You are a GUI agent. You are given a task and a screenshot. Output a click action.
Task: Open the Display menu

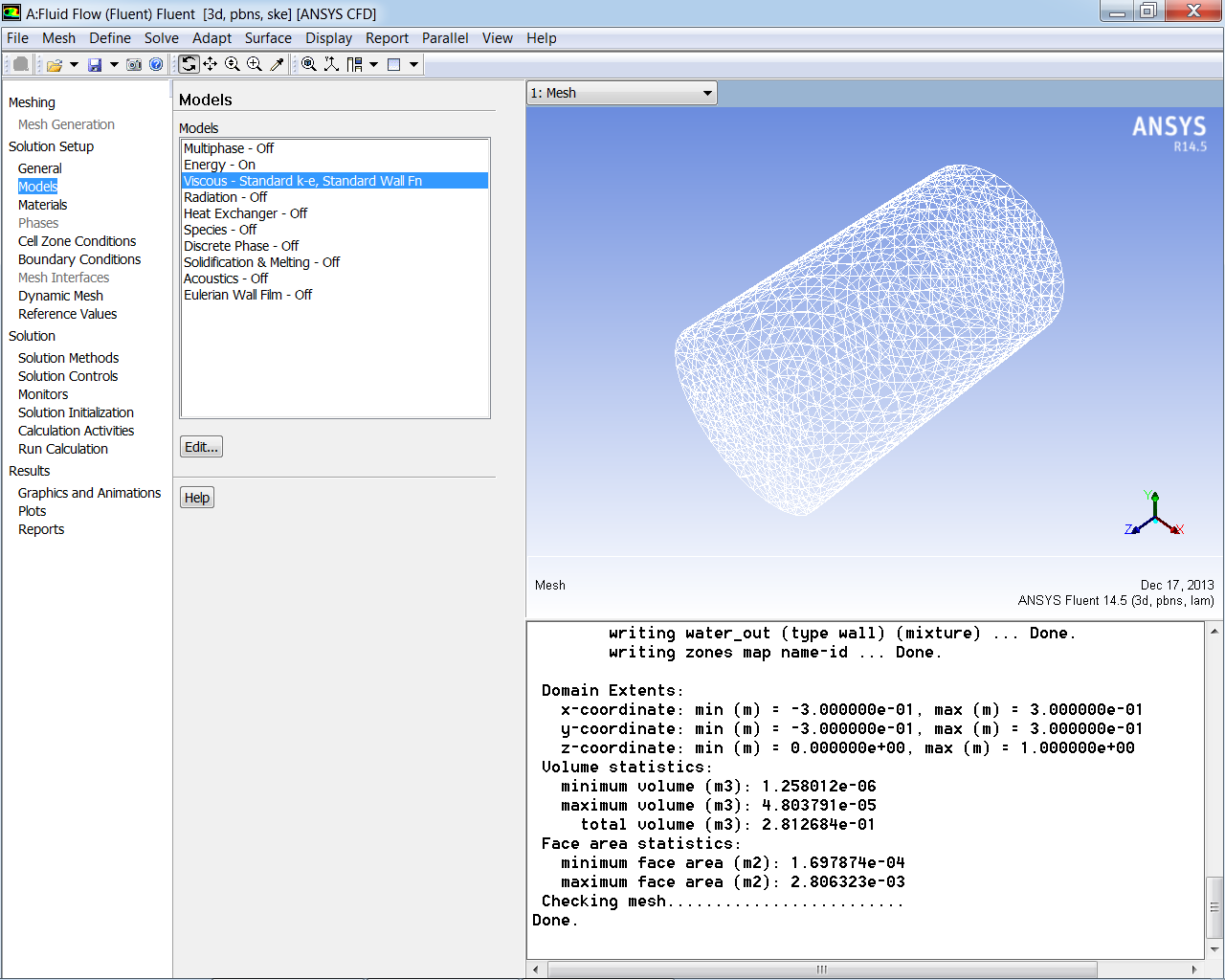[329, 38]
